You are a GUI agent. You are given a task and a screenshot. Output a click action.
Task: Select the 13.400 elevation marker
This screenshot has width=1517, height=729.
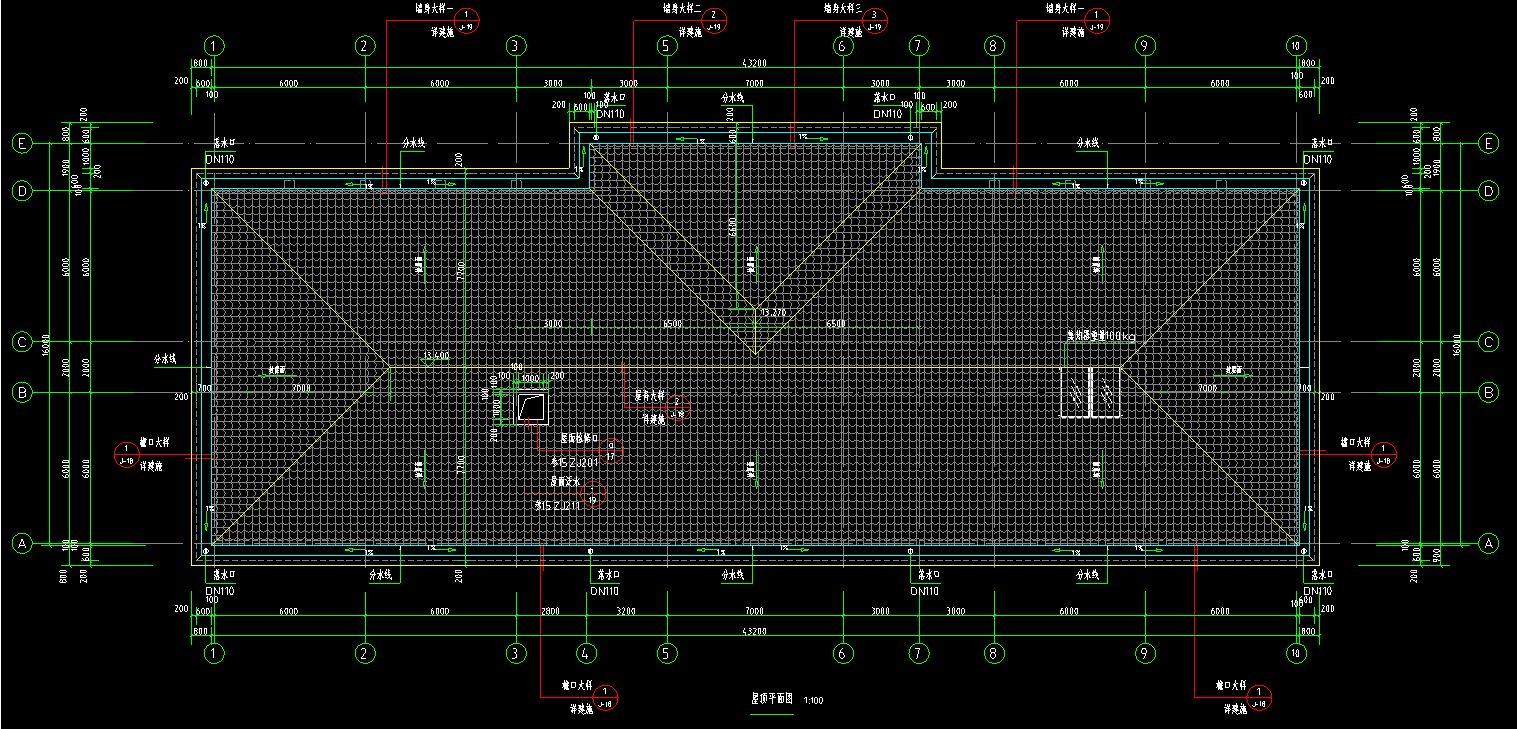(436, 356)
